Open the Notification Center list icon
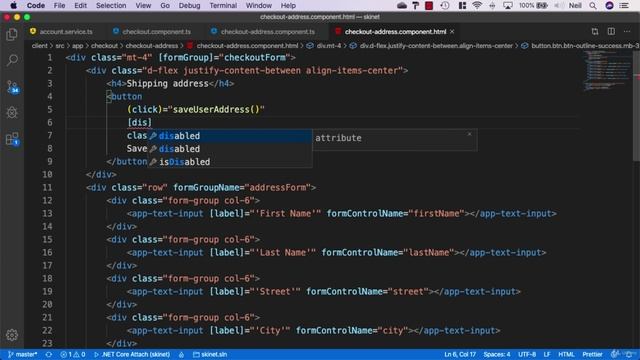Image resolution: width=640 pixels, height=360 pixels. click(x=624, y=5)
